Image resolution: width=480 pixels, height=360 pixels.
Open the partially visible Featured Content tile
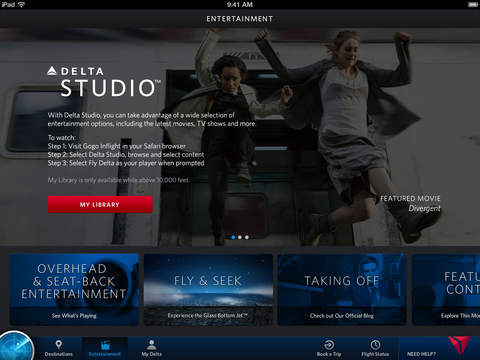[446, 289]
